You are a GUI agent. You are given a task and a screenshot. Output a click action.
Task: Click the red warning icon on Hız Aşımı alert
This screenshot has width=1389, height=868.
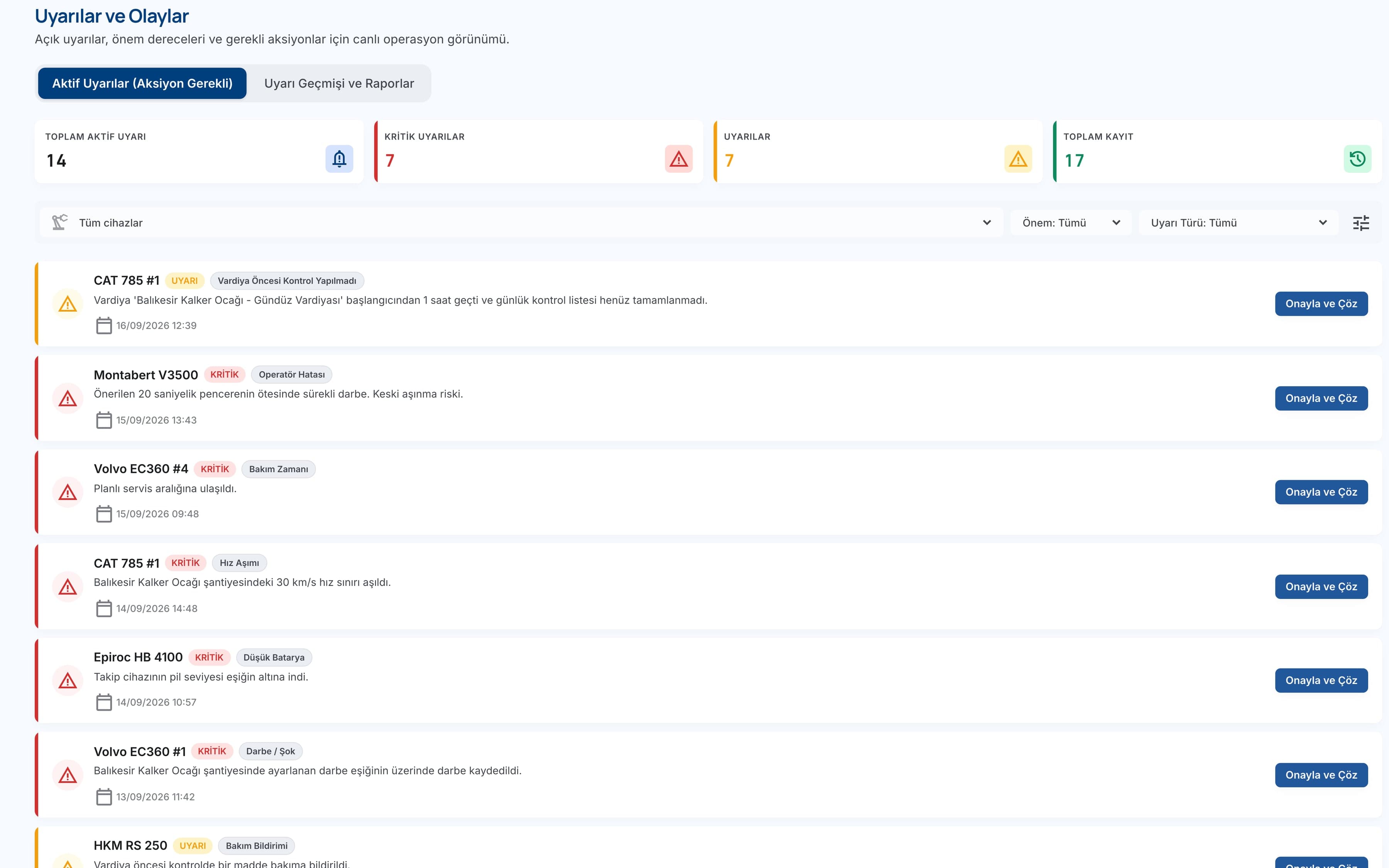coord(68,587)
